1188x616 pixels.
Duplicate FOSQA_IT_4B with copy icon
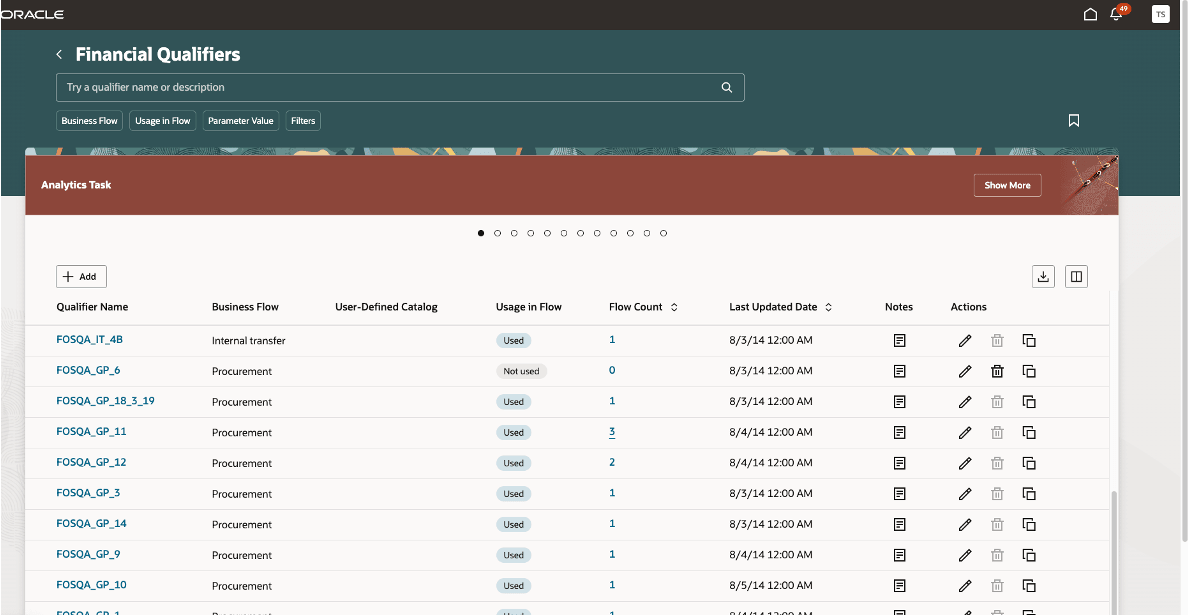1029,341
